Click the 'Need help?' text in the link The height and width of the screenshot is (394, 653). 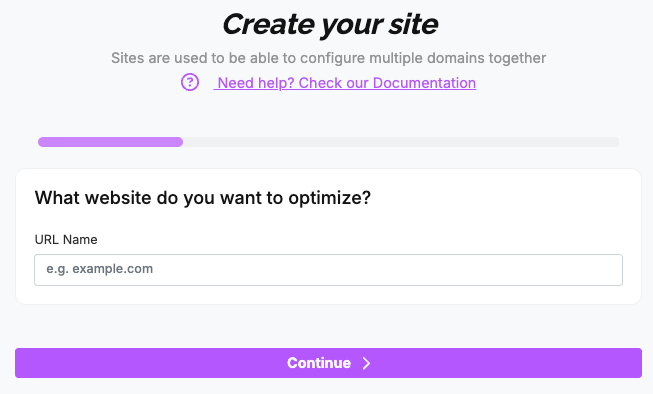click(256, 83)
